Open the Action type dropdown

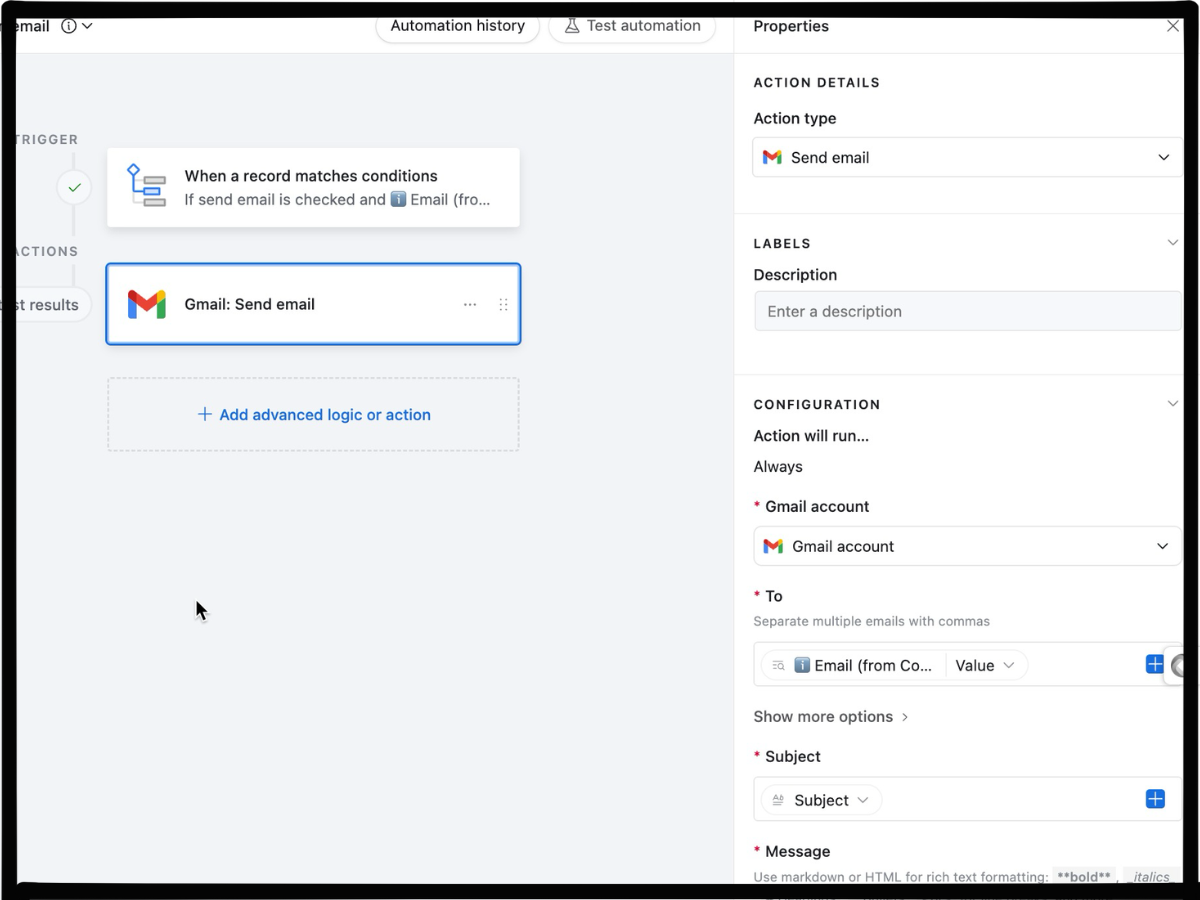pyautogui.click(x=1163, y=157)
